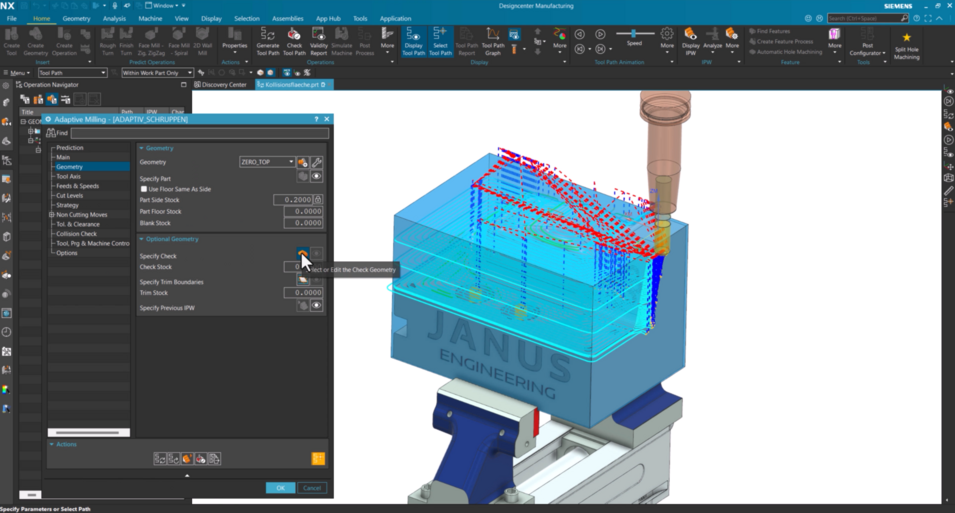This screenshot has height=513, width=955.
Task: Open Adaptive Milling dialog help question mark
Action: (315, 119)
